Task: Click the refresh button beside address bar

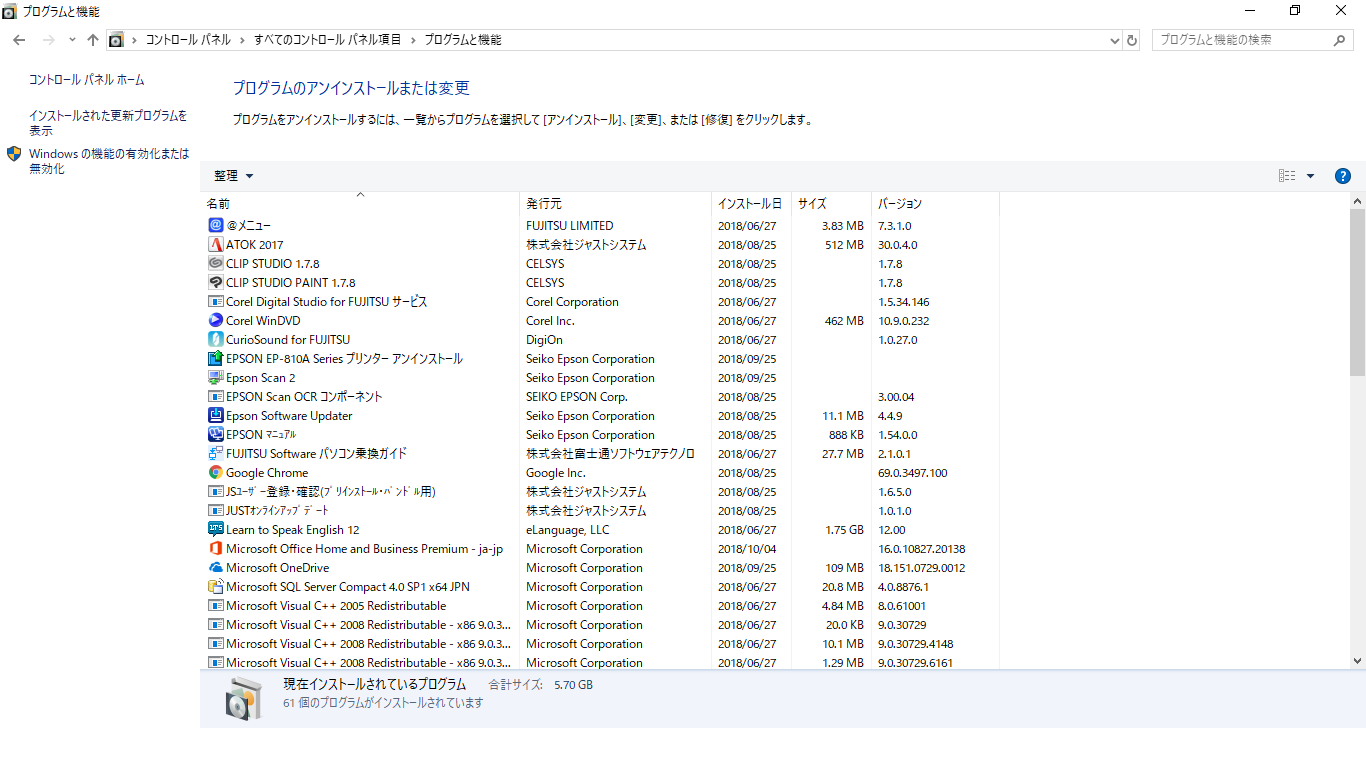Action: pyautogui.click(x=1132, y=40)
